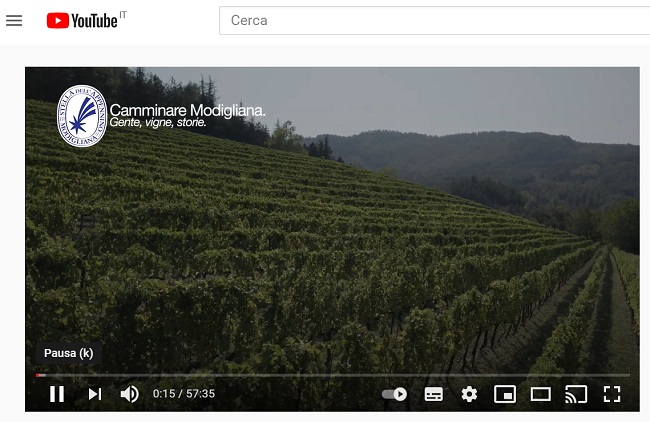Switch to the miniplayer
650x422 pixels.
(x=505, y=394)
